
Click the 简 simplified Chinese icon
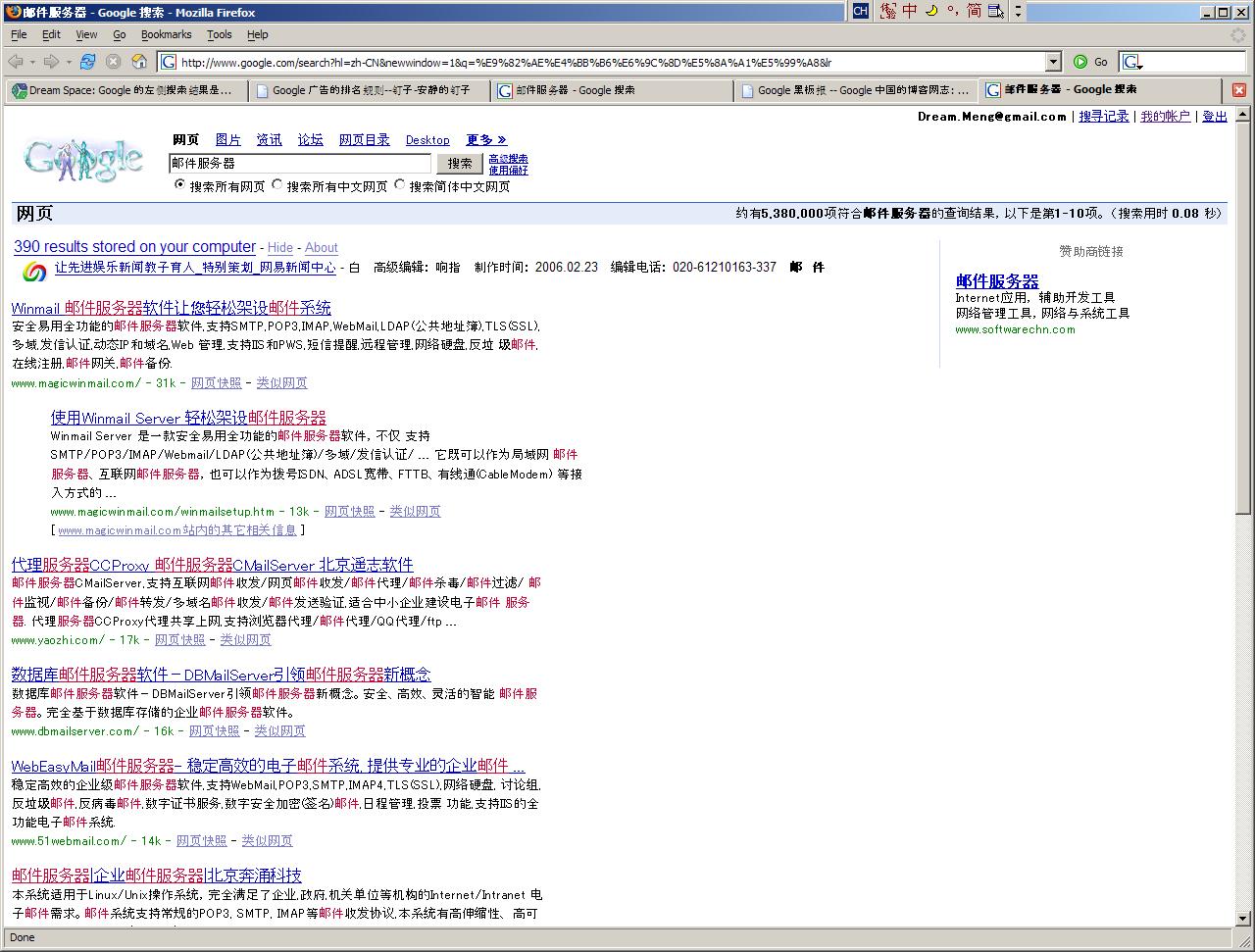(x=974, y=11)
